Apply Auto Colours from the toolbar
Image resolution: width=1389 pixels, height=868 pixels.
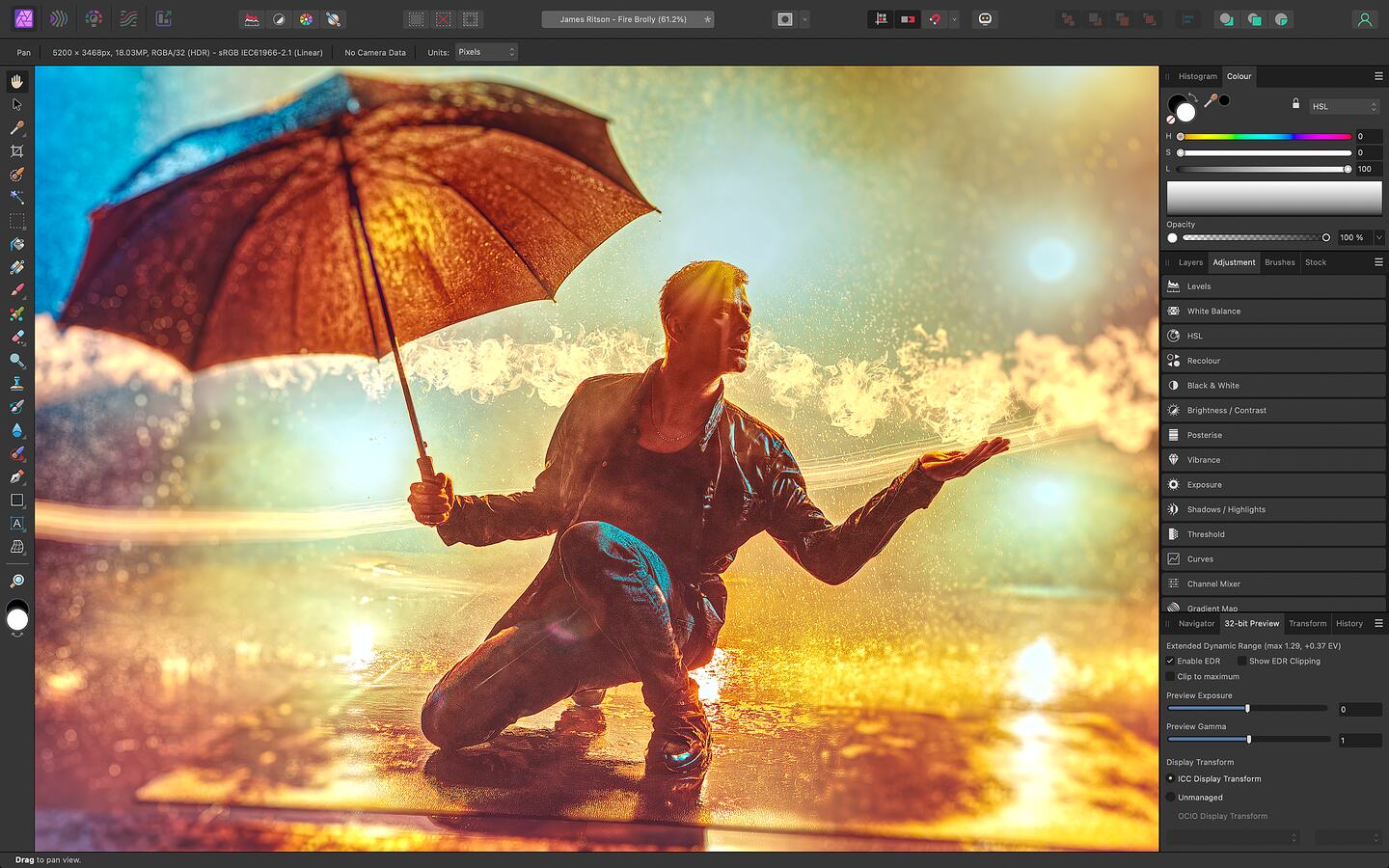[306, 19]
